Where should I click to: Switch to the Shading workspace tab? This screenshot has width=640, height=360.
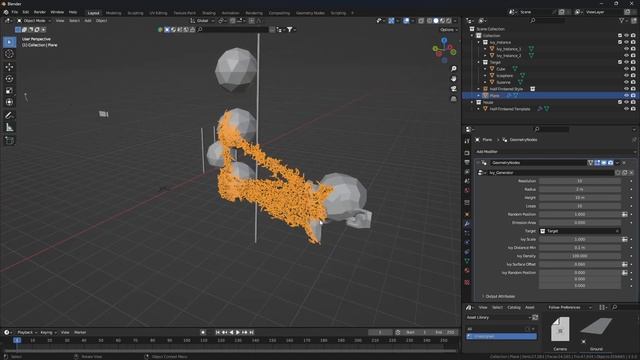coord(209,13)
